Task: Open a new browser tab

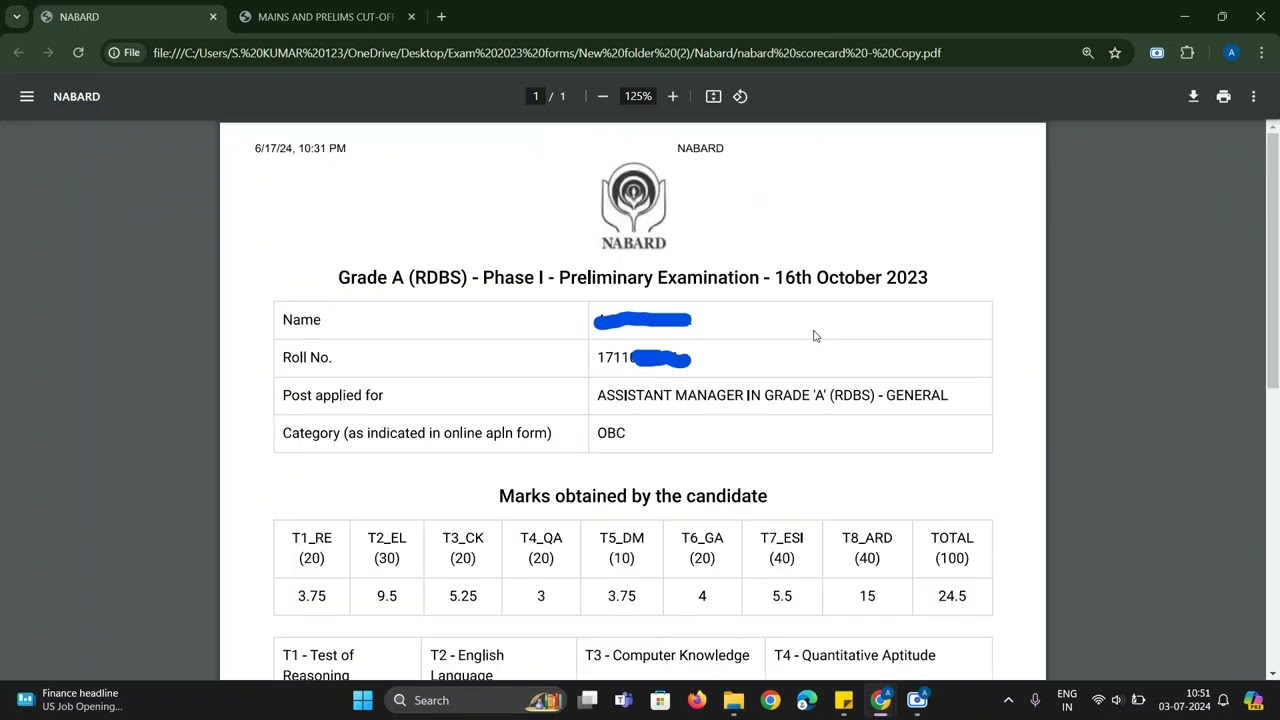Action: [441, 17]
